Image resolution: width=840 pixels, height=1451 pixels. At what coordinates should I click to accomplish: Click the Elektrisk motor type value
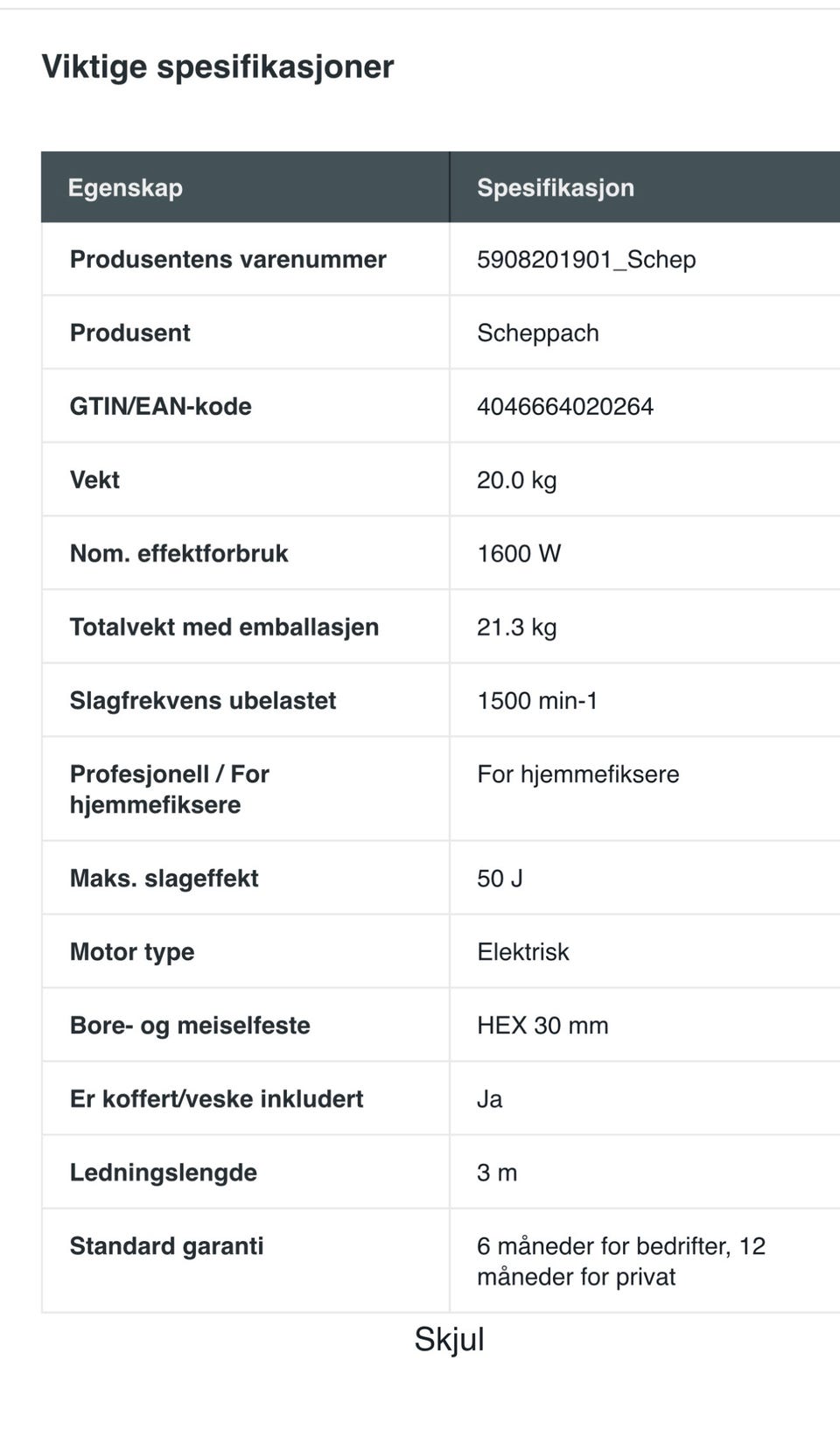(522, 951)
